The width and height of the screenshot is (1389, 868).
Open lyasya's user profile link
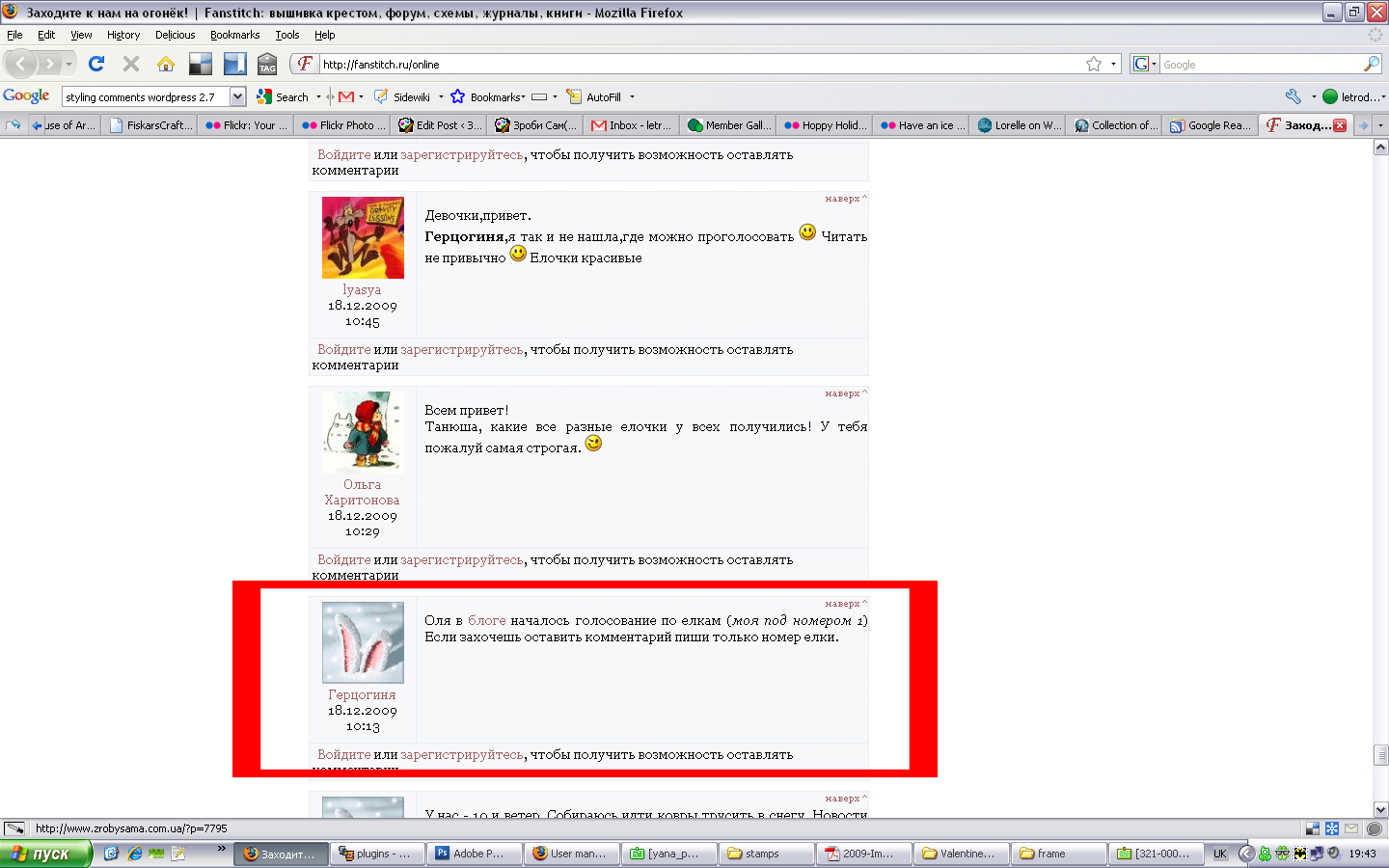(362, 289)
